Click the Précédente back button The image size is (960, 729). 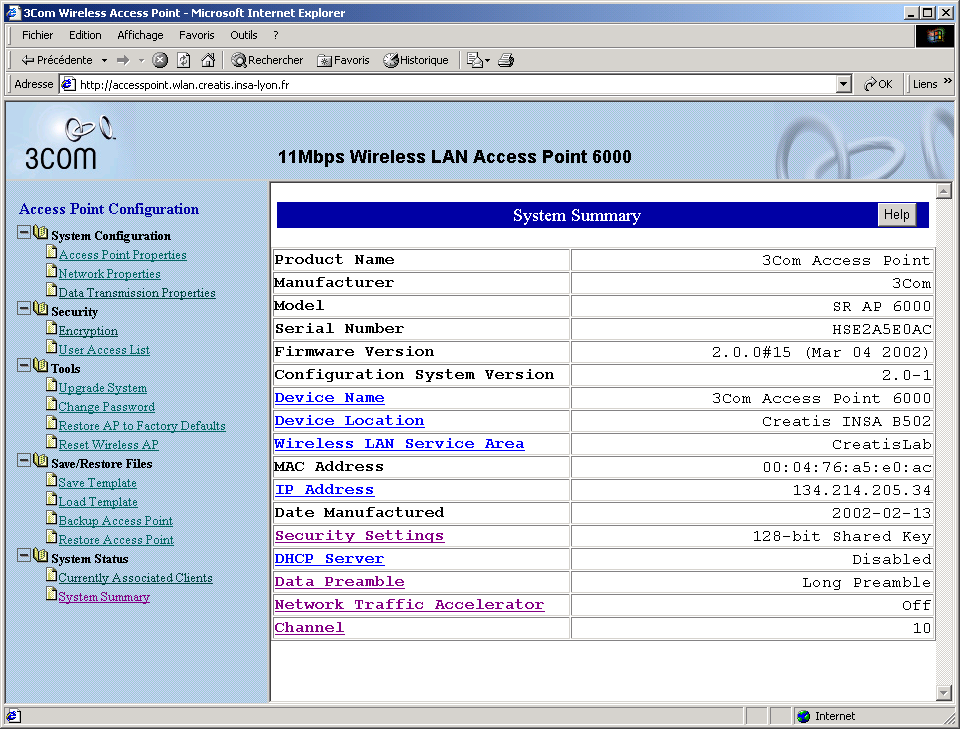(x=57, y=60)
